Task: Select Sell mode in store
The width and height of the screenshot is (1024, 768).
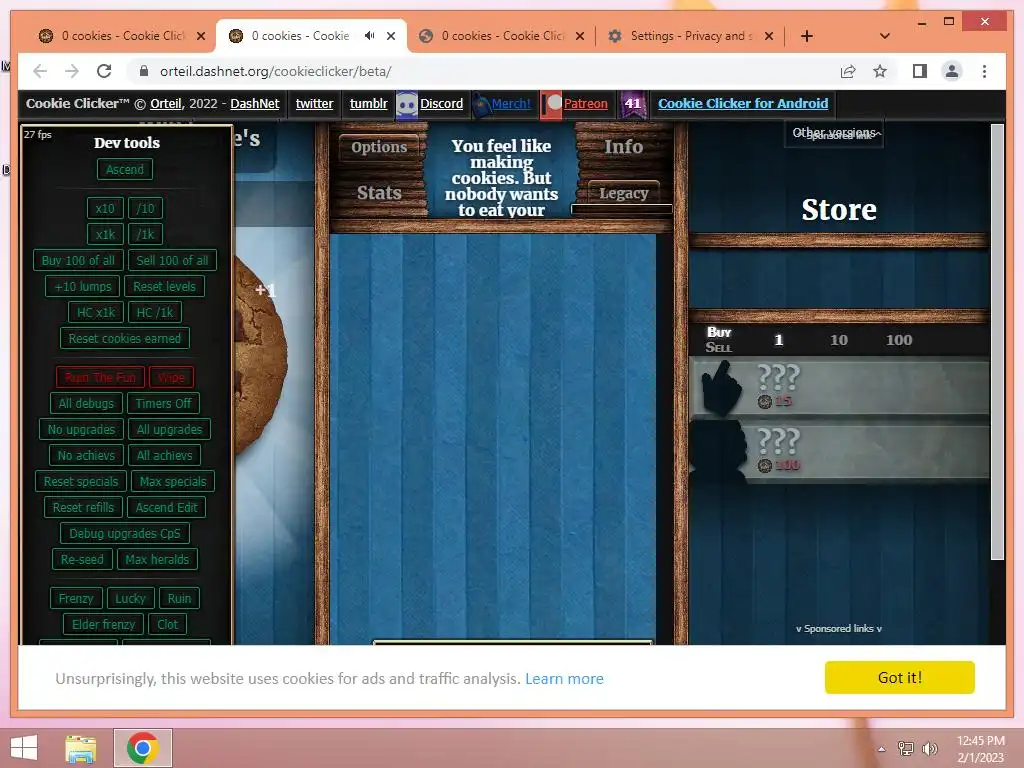Action: [x=718, y=347]
